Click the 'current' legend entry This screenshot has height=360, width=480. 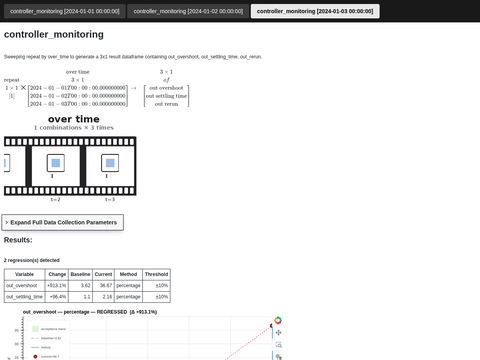[46, 356]
